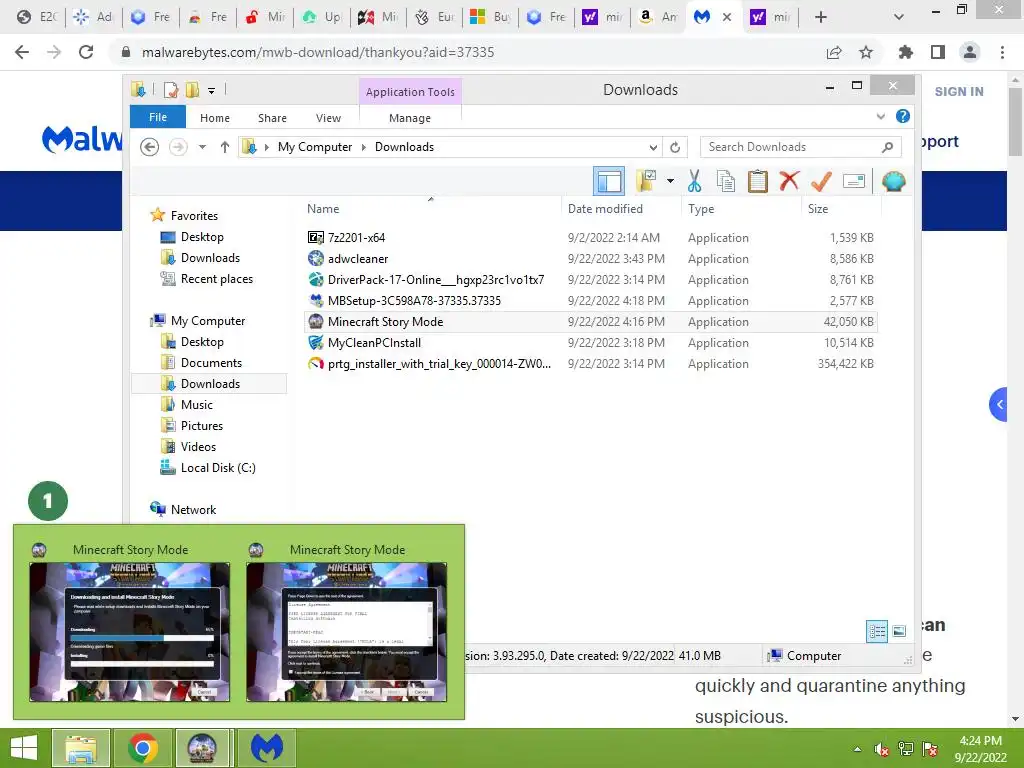
Task: Click the orange checkmark Properties icon
Action: pos(821,181)
